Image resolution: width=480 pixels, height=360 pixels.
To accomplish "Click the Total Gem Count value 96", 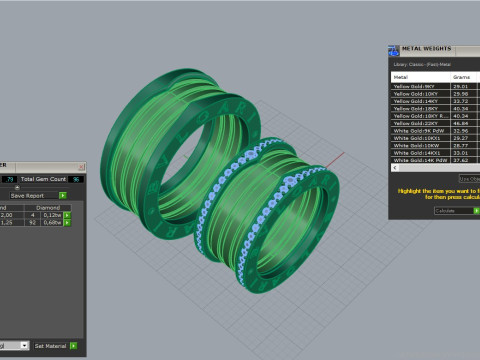I will pyautogui.click(x=76, y=179).
